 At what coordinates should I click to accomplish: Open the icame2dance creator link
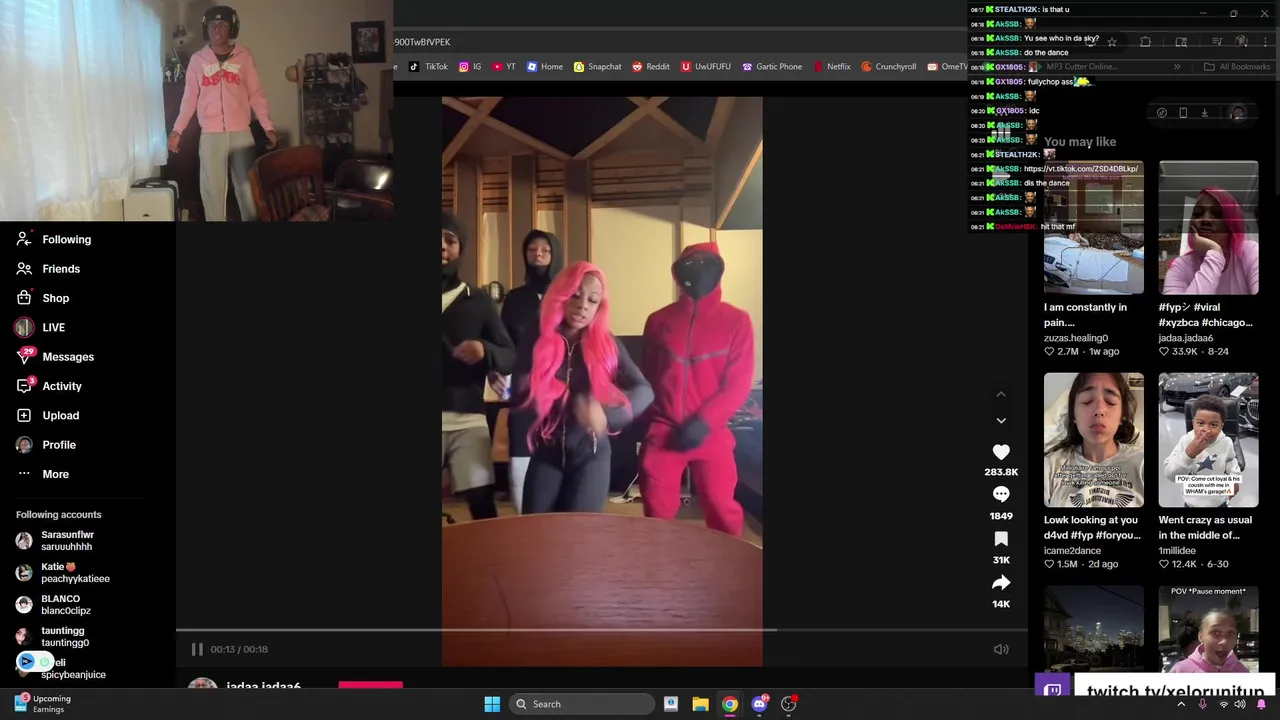1072,551
